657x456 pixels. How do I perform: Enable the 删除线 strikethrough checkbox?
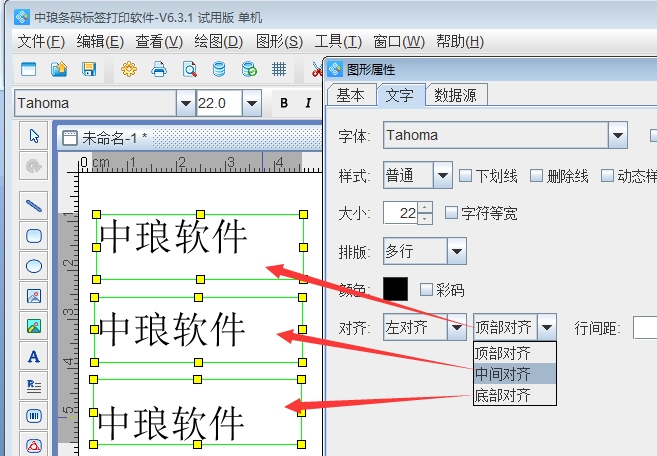pos(537,176)
